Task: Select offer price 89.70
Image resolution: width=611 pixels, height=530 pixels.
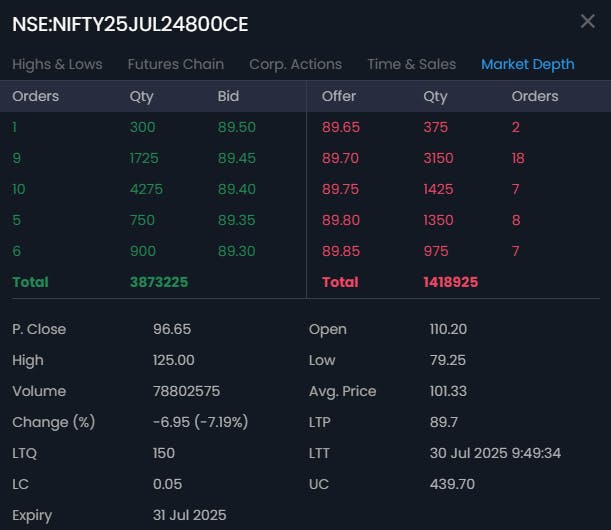Action: [341, 158]
